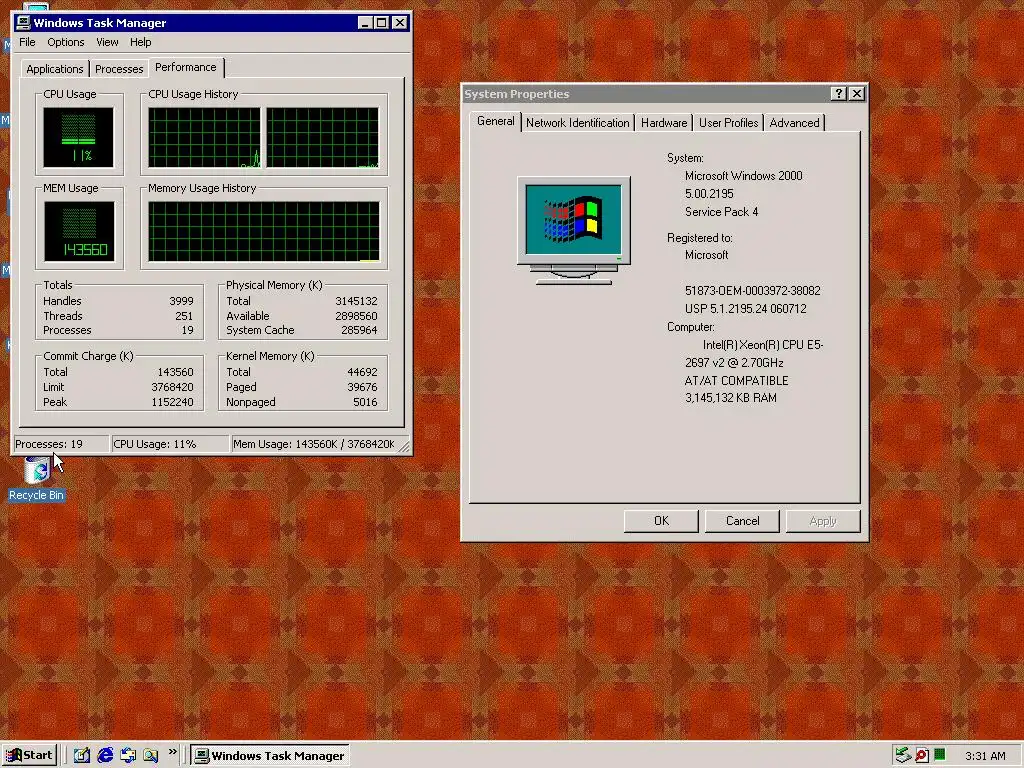Screen dimensions: 1024x768
Task: Click Commit Charge Limit value 3768420
Action: [172, 387]
